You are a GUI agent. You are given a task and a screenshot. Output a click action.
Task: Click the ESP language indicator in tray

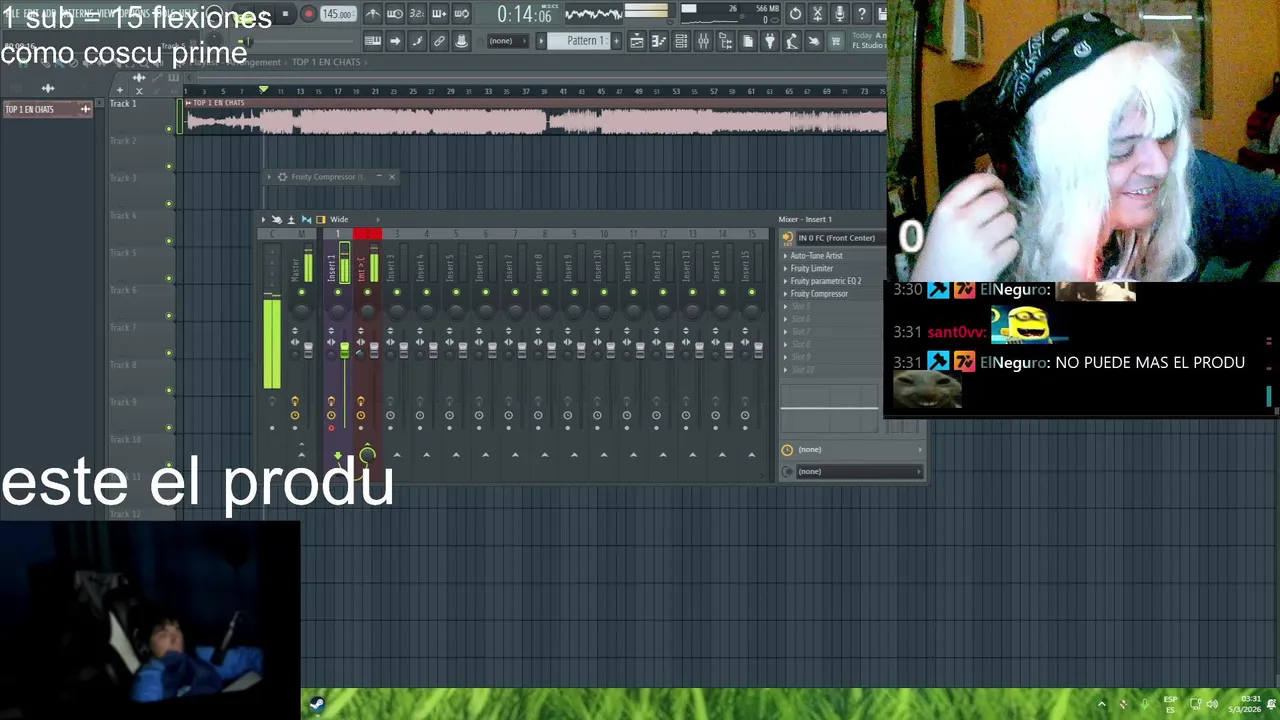[x=1170, y=704]
